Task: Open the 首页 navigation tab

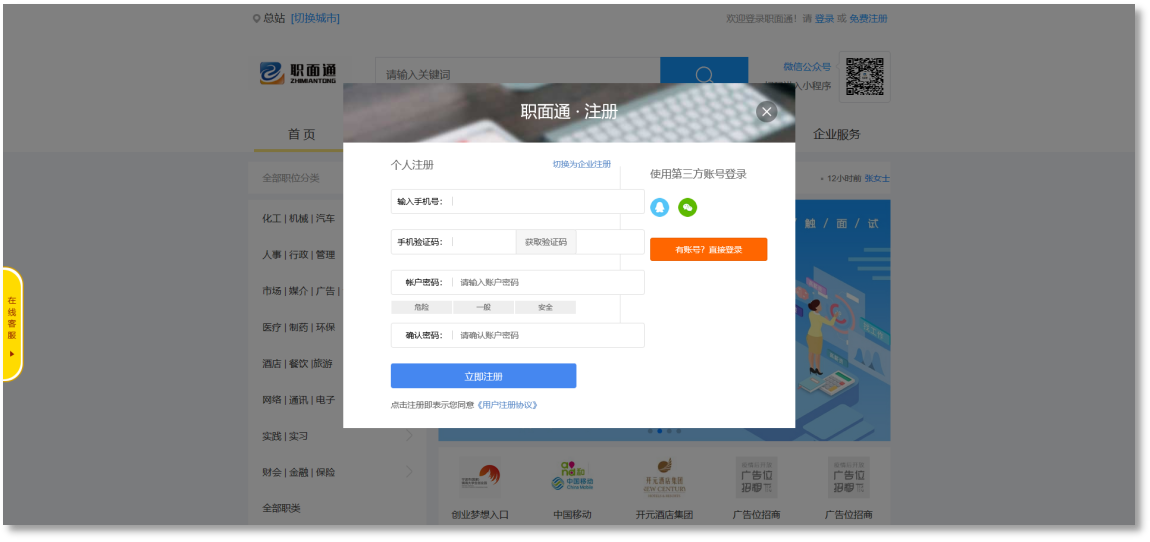Action: click(x=301, y=134)
